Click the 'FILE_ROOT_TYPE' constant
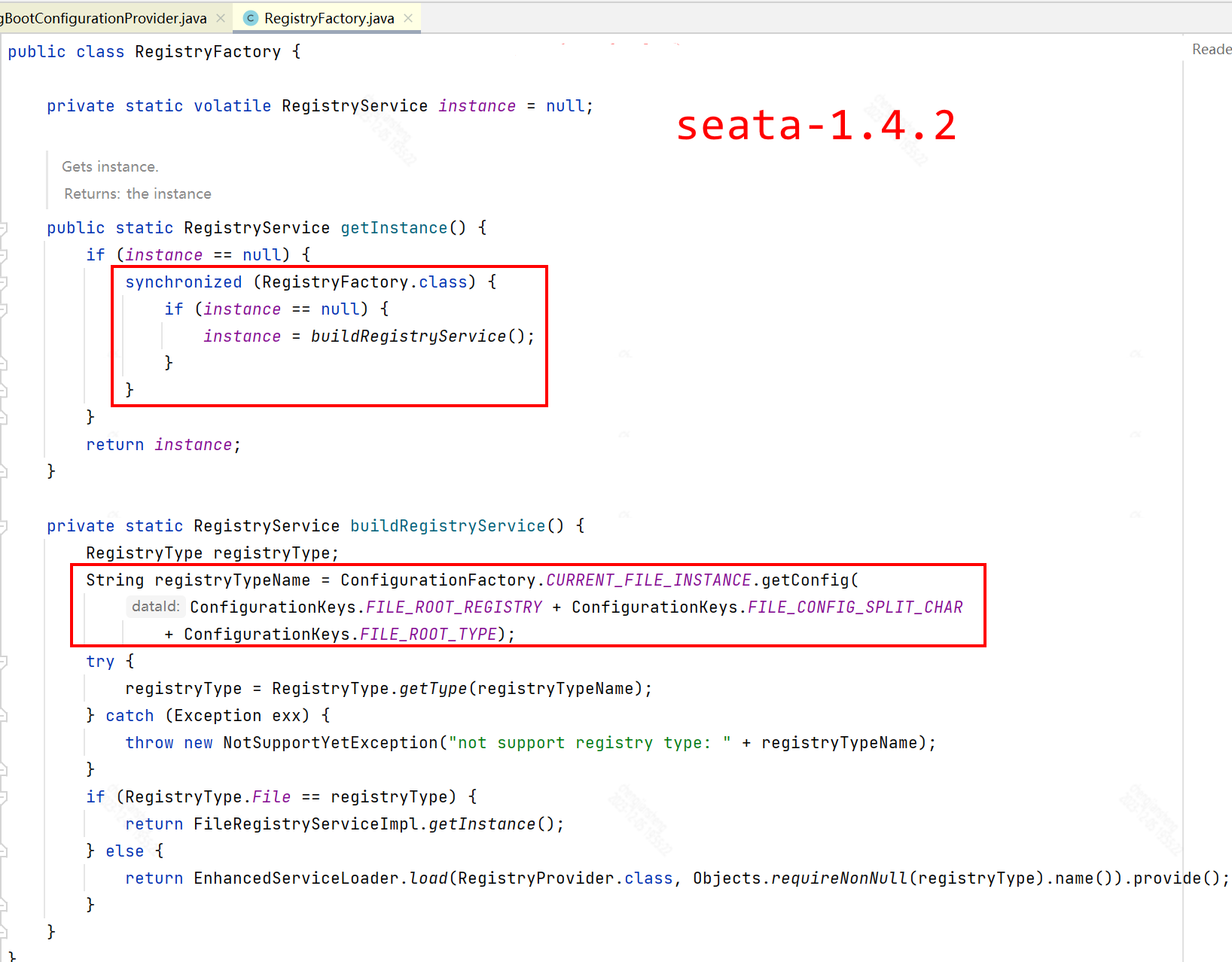The width and height of the screenshot is (1232, 962). click(428, 635)
